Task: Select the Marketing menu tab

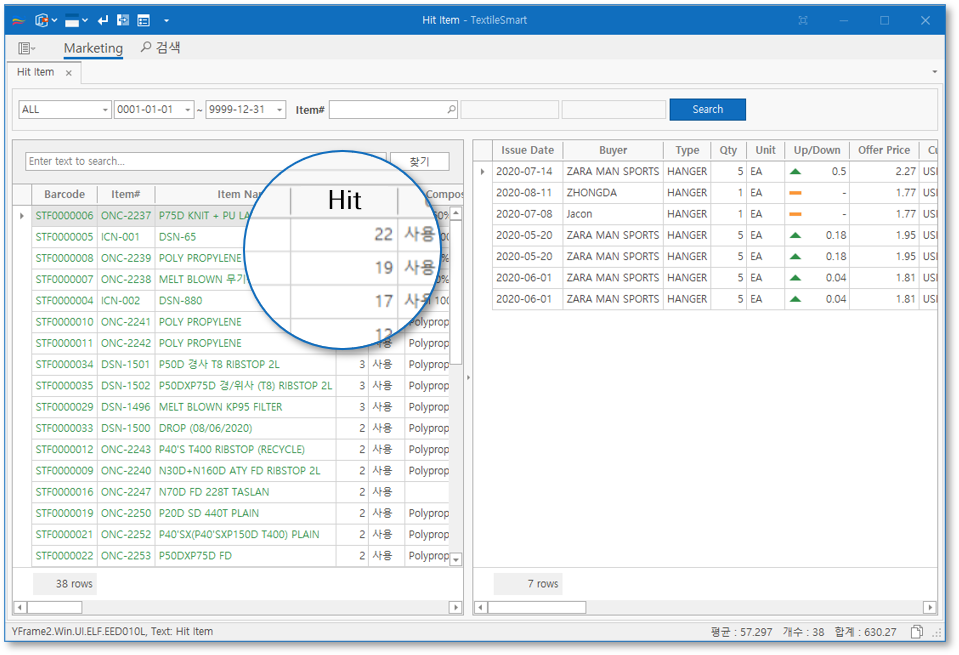Action: pos(93,48)
